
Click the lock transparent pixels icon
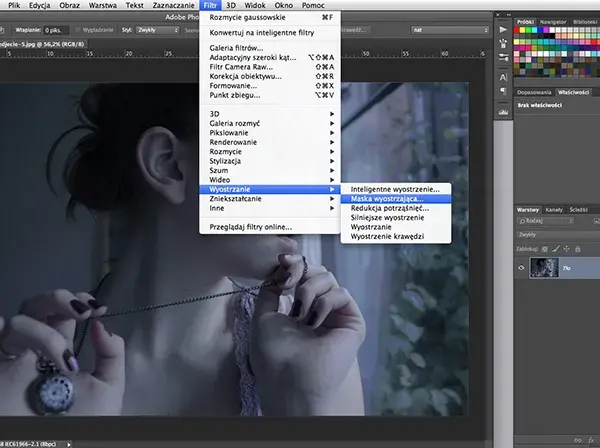pyautogui.click(x=545, y=249)
